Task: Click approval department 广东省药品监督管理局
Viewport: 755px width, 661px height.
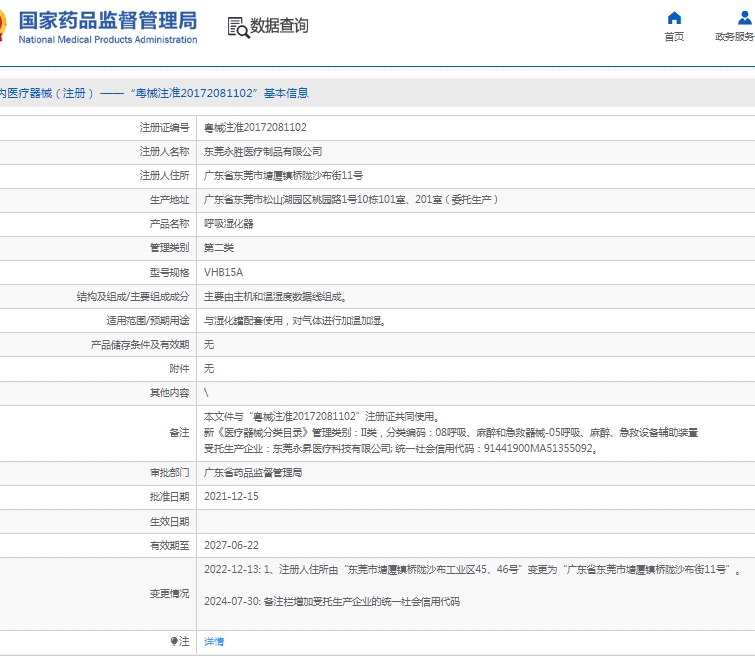Action: coord(253,473)
